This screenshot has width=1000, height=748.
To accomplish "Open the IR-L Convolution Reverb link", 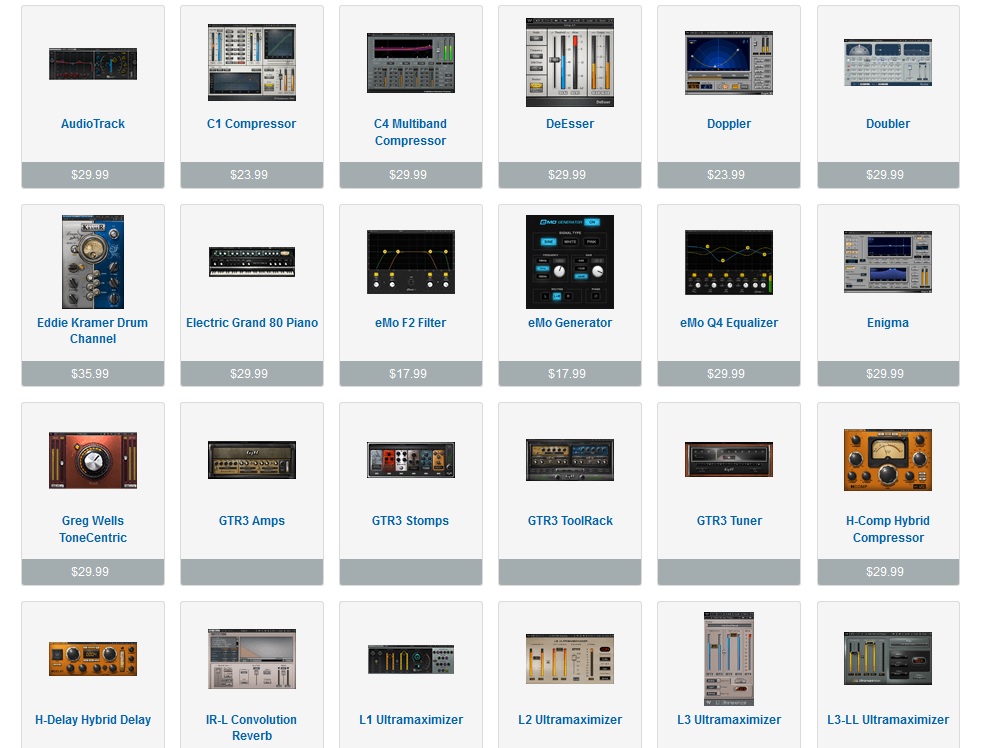I will click(251, 728).
